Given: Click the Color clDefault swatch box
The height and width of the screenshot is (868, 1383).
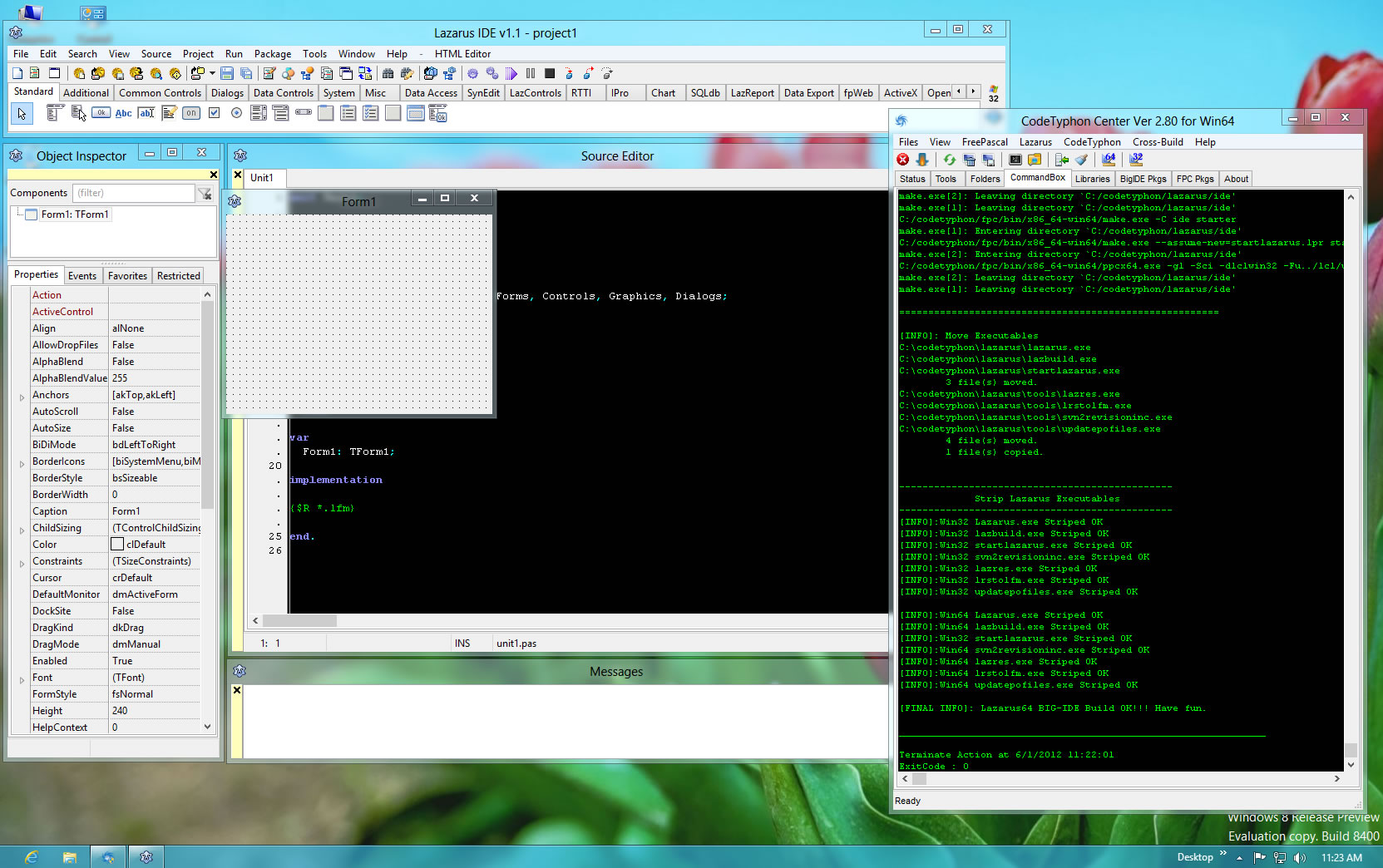Looking at the screenshot, I should [x=117, y=545].
